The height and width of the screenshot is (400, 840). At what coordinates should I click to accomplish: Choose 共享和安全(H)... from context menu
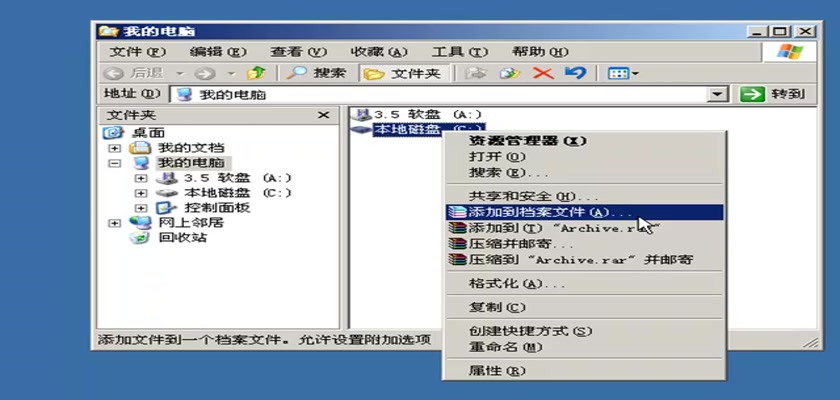coord(584,197)
